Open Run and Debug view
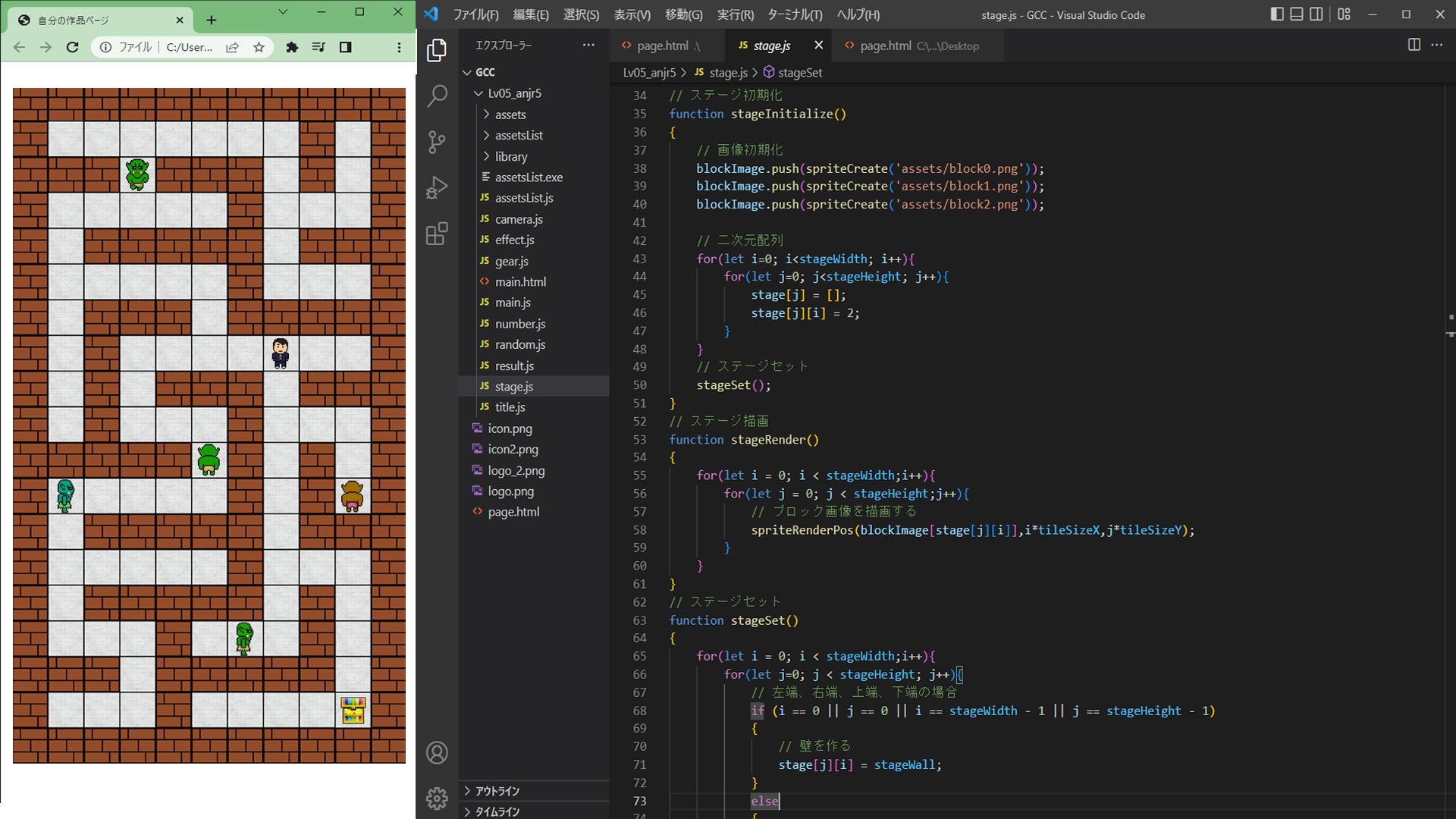This screenshot has width=1456, height=819. click(437, 187)
